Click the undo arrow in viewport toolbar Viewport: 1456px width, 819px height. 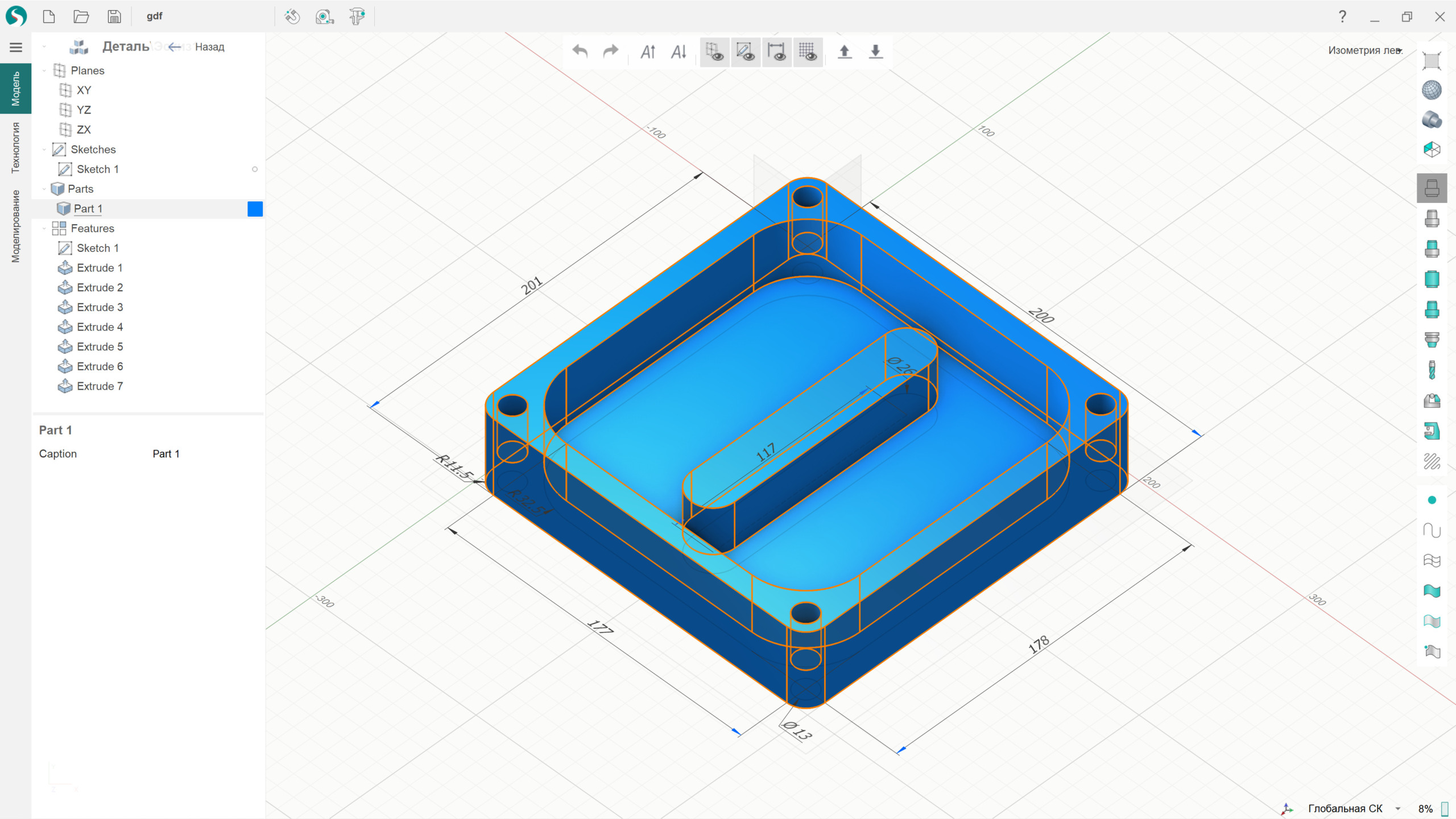pos(580,52)
